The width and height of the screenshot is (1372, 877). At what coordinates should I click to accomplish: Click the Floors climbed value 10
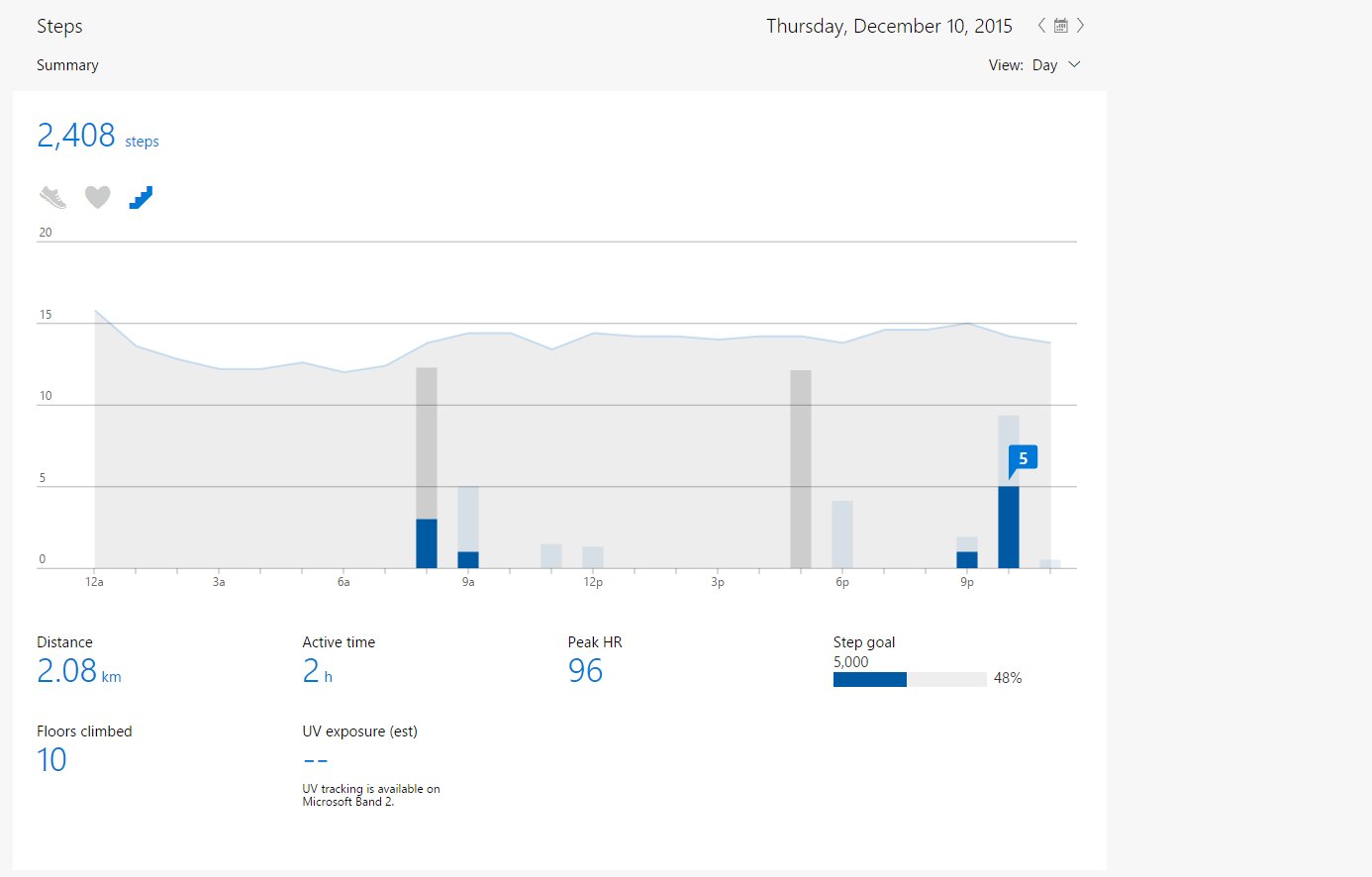click(x=51, y=760)
